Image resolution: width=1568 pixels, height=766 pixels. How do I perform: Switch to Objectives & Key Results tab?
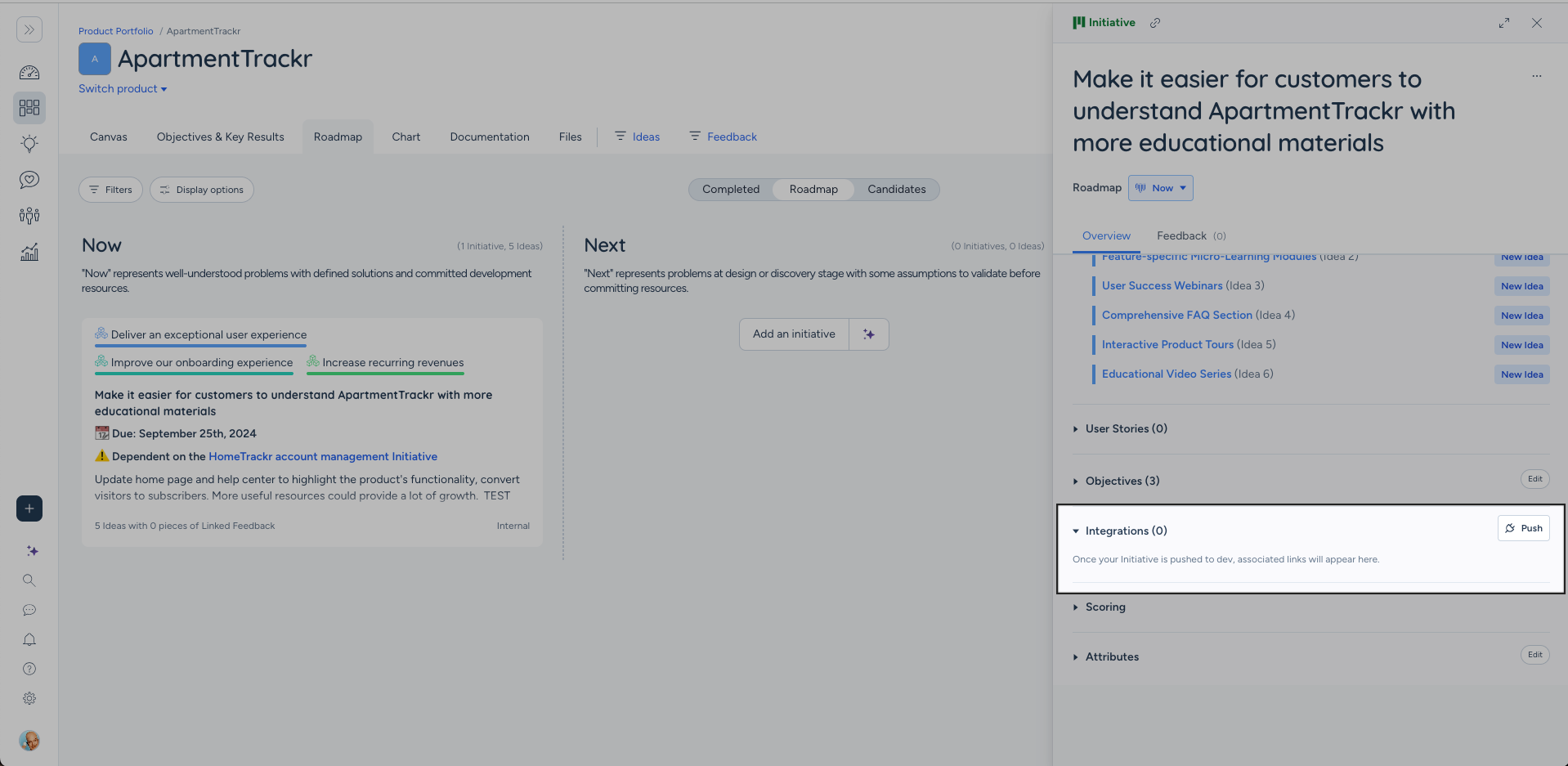pos(221,137)
